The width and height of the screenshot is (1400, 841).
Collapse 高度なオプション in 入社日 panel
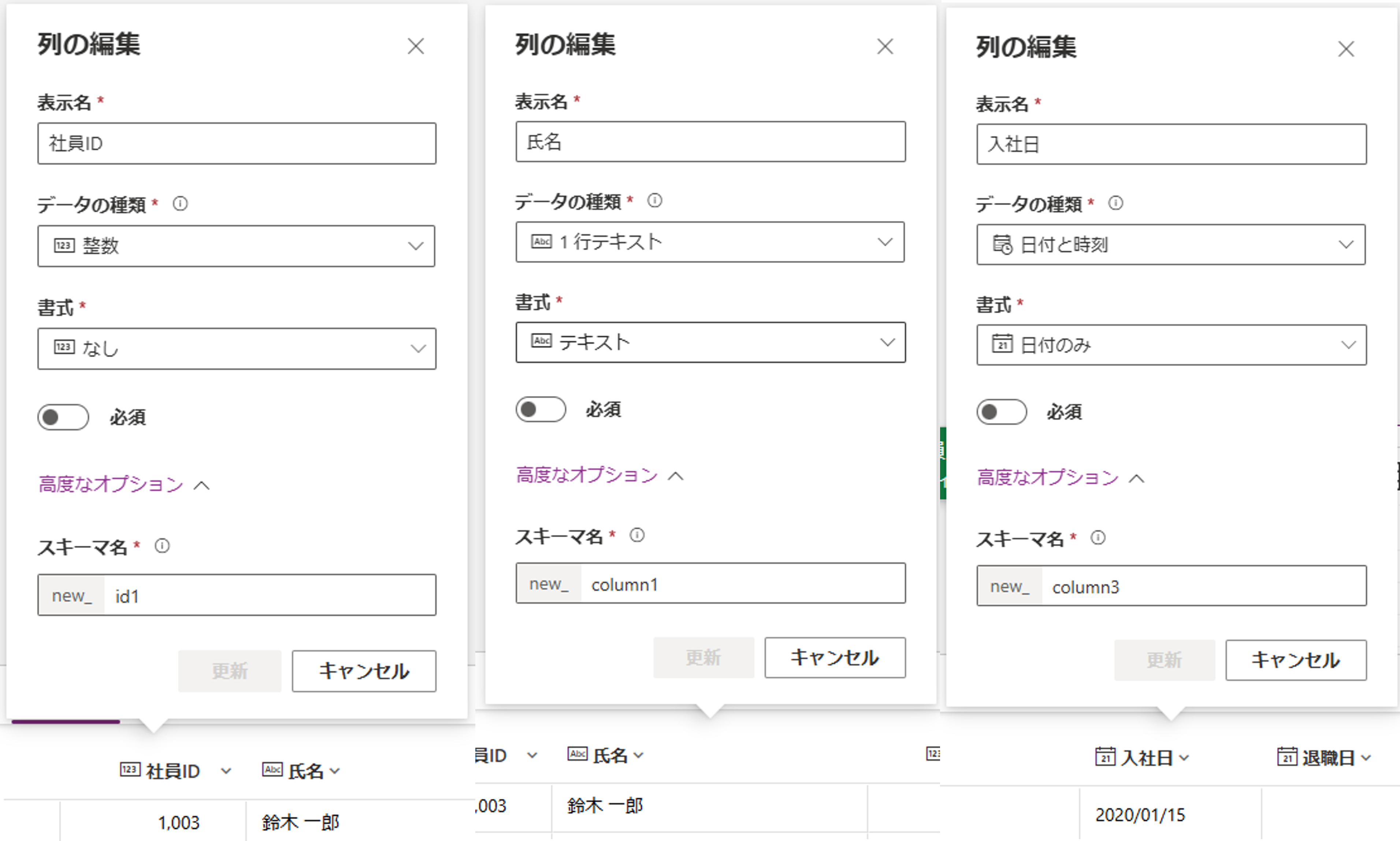click(1061, 478)
